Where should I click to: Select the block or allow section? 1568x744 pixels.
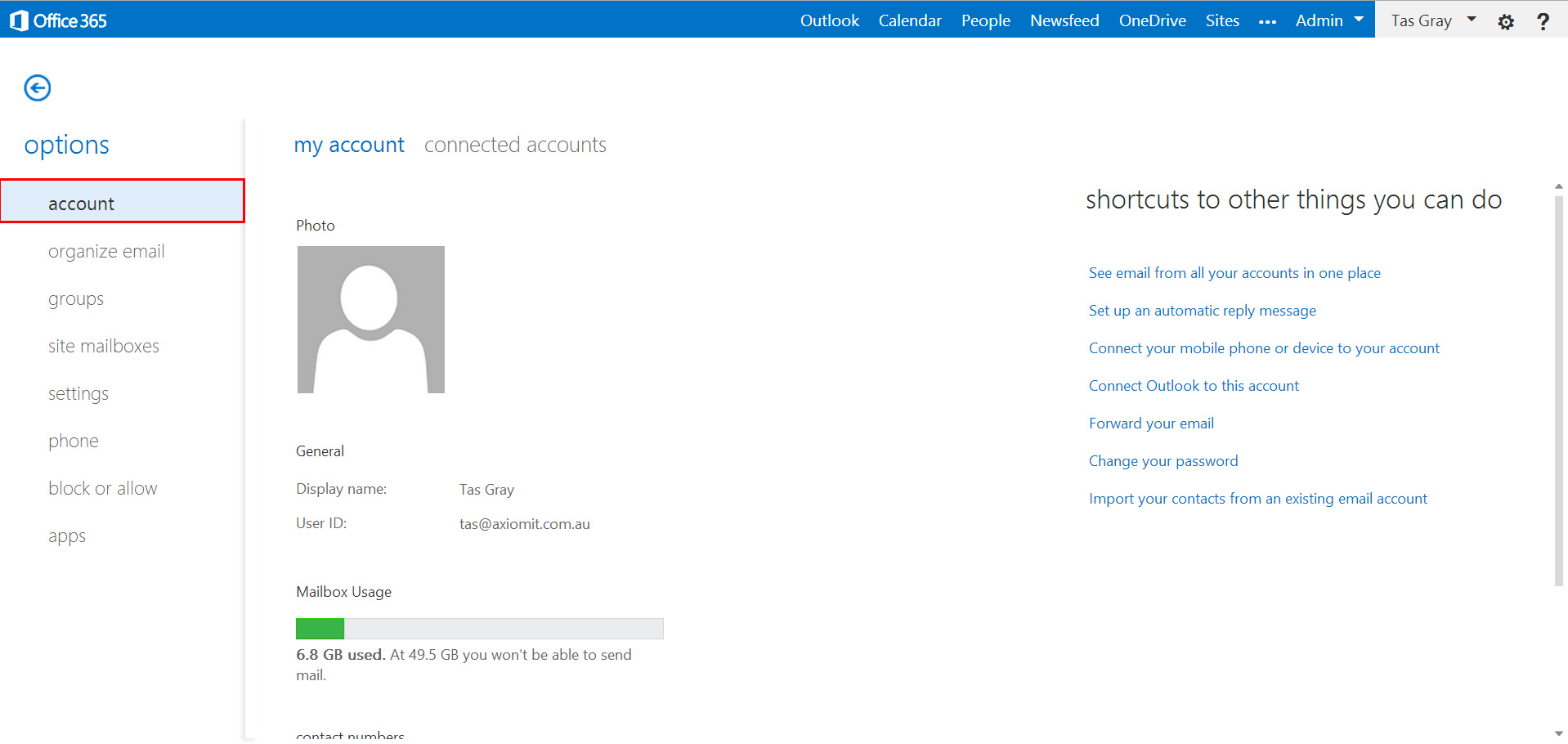(103, 488)
